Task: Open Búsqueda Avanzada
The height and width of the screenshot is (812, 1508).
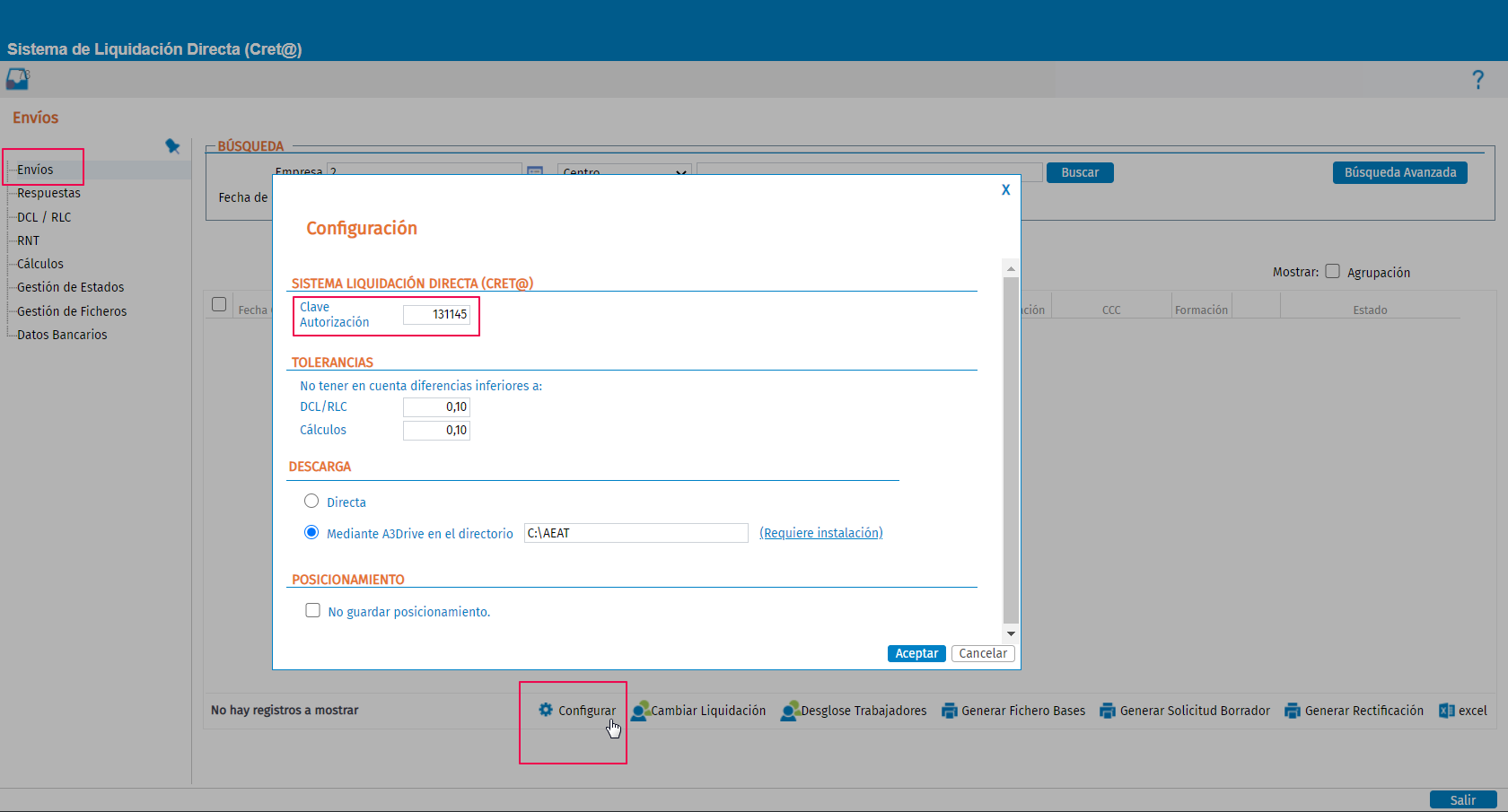Action: tap(1400, 172)
